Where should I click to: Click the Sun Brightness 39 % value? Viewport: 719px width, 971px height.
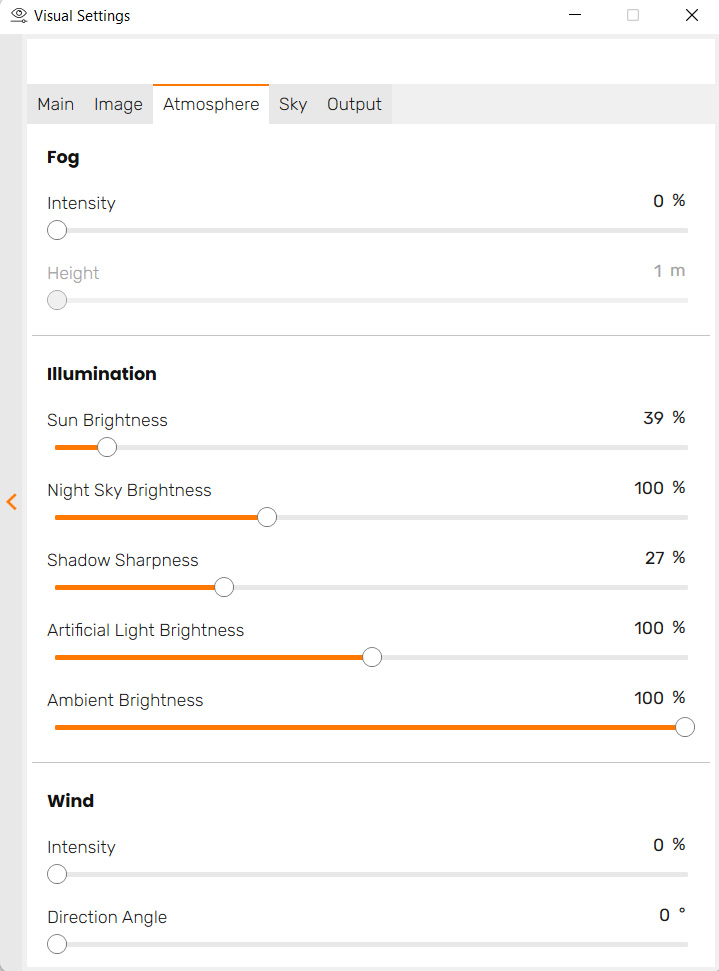tap(664, 418)
